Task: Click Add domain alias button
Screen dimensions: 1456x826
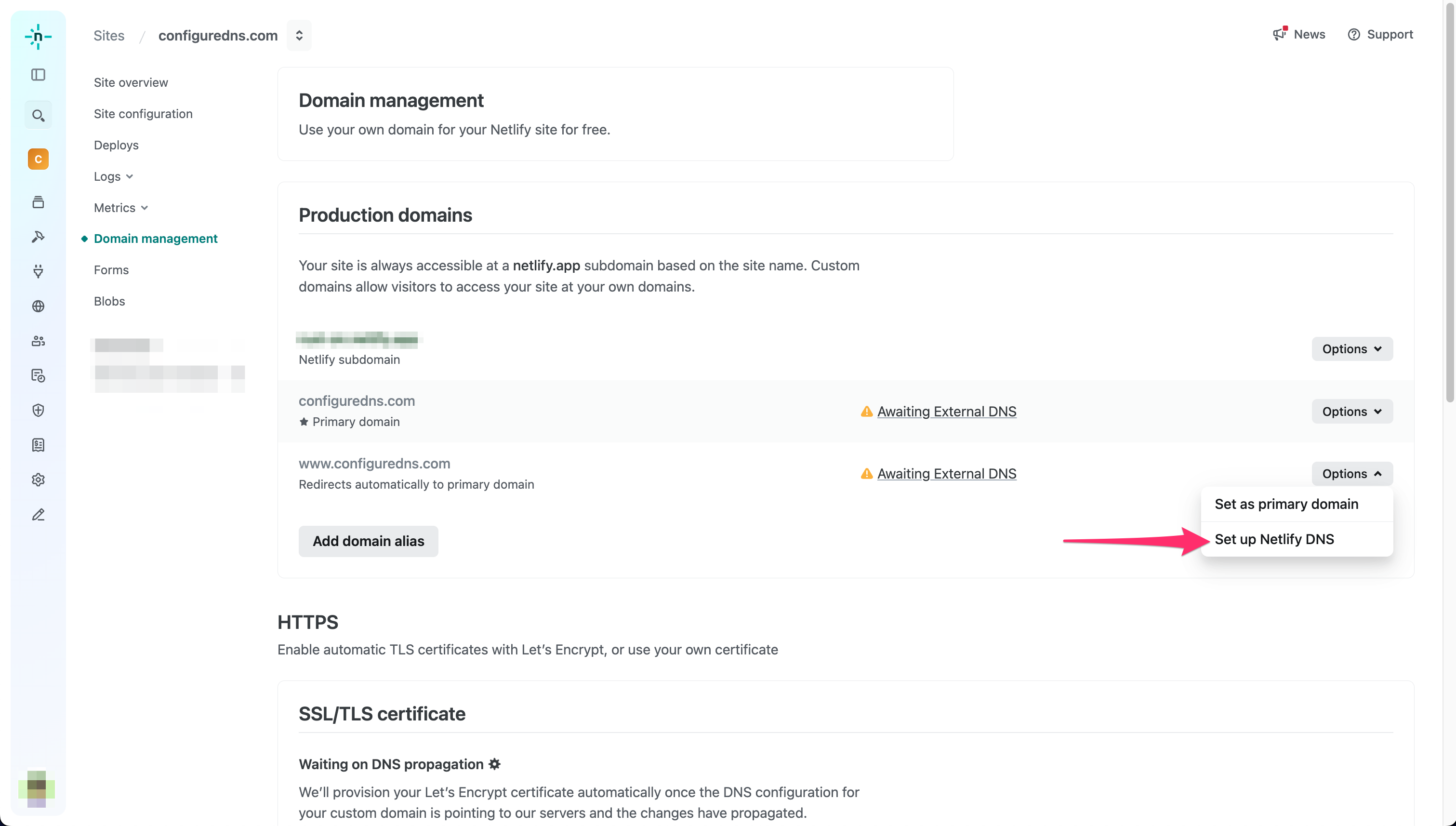Action: pyautogui.click(x=368, y=541)
